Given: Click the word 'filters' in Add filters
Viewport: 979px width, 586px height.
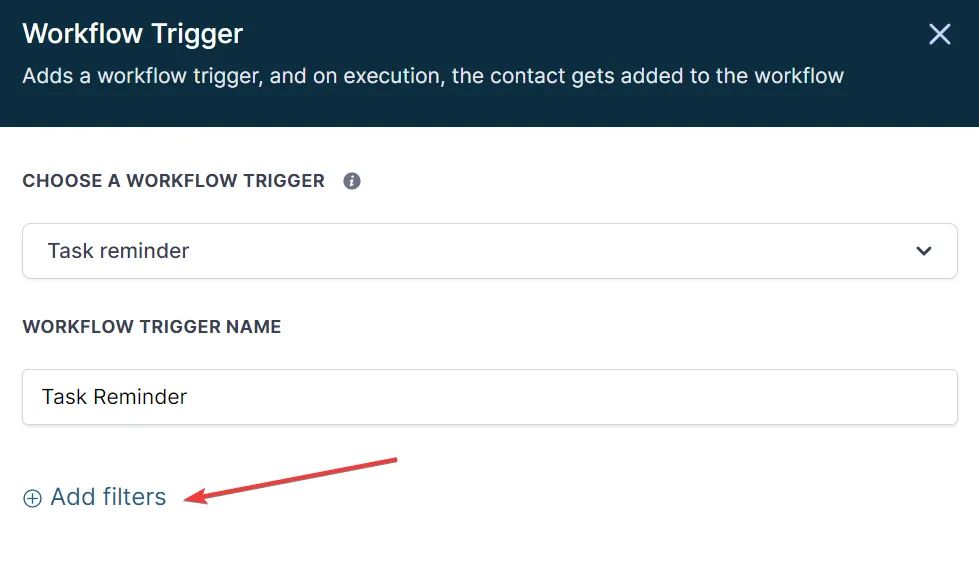Looking at the screenshot, I should [x=134, y=497].
